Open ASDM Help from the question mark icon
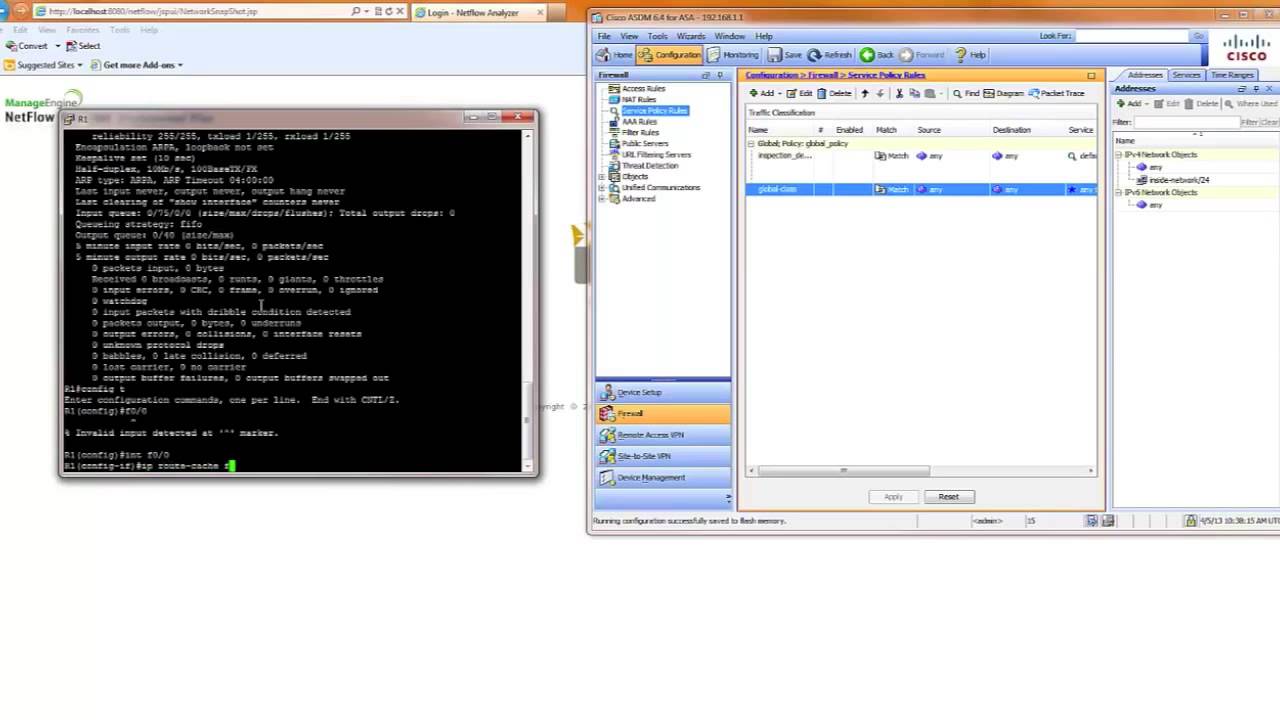 pos(970,55)
